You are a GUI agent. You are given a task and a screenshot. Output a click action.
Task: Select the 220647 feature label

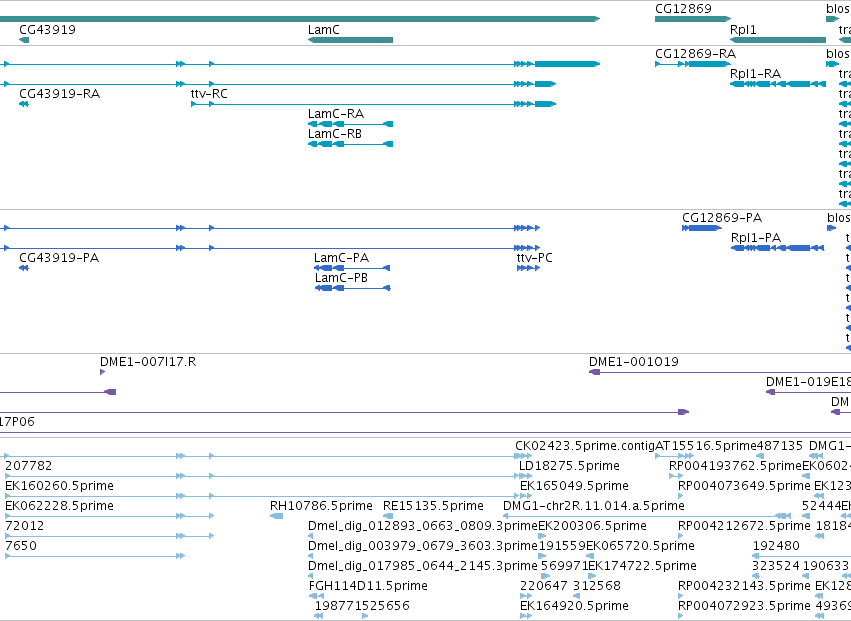pos(544,586)
